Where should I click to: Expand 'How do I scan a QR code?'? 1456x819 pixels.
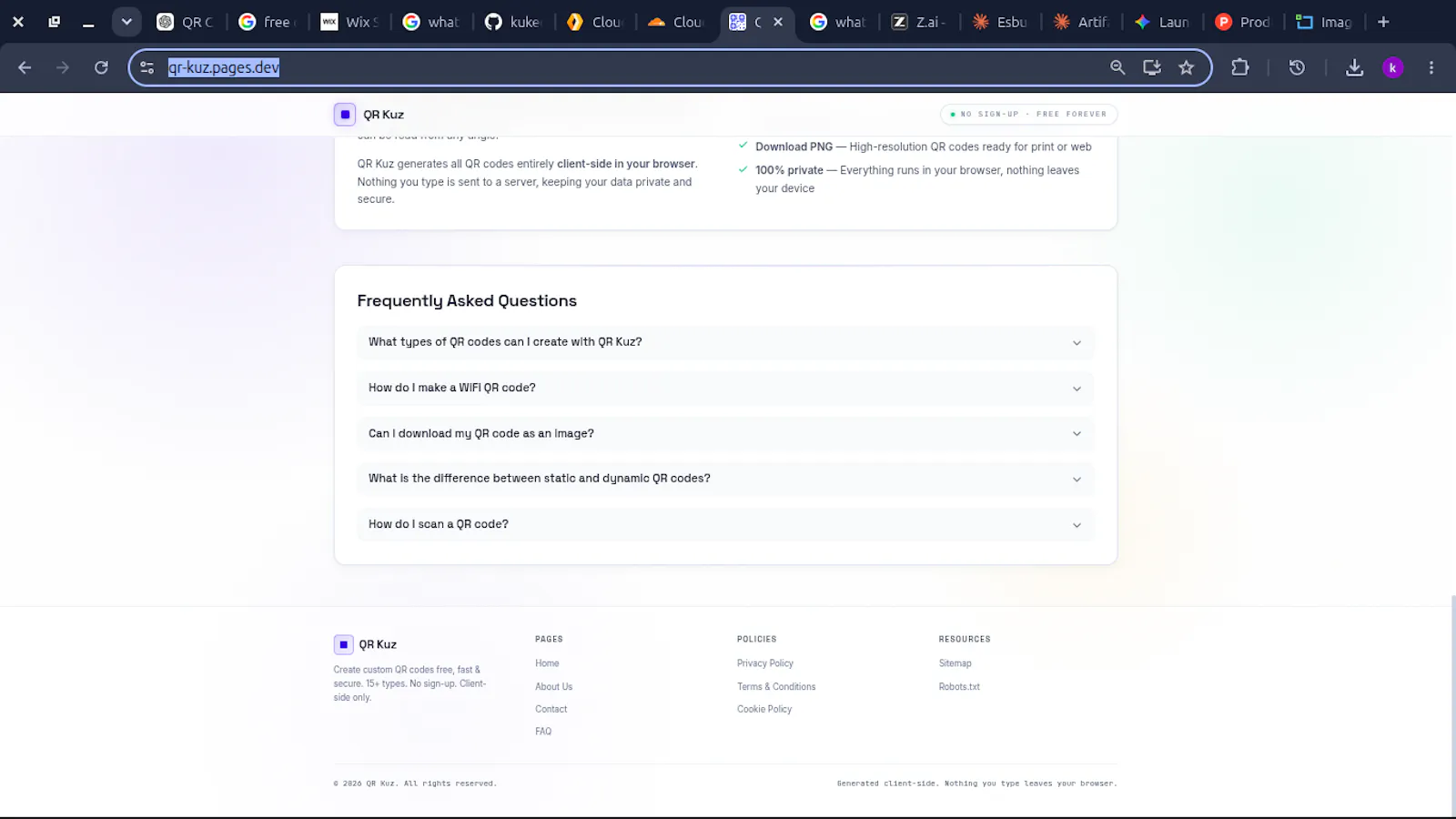pyautogui.click(x=725, y=524)
